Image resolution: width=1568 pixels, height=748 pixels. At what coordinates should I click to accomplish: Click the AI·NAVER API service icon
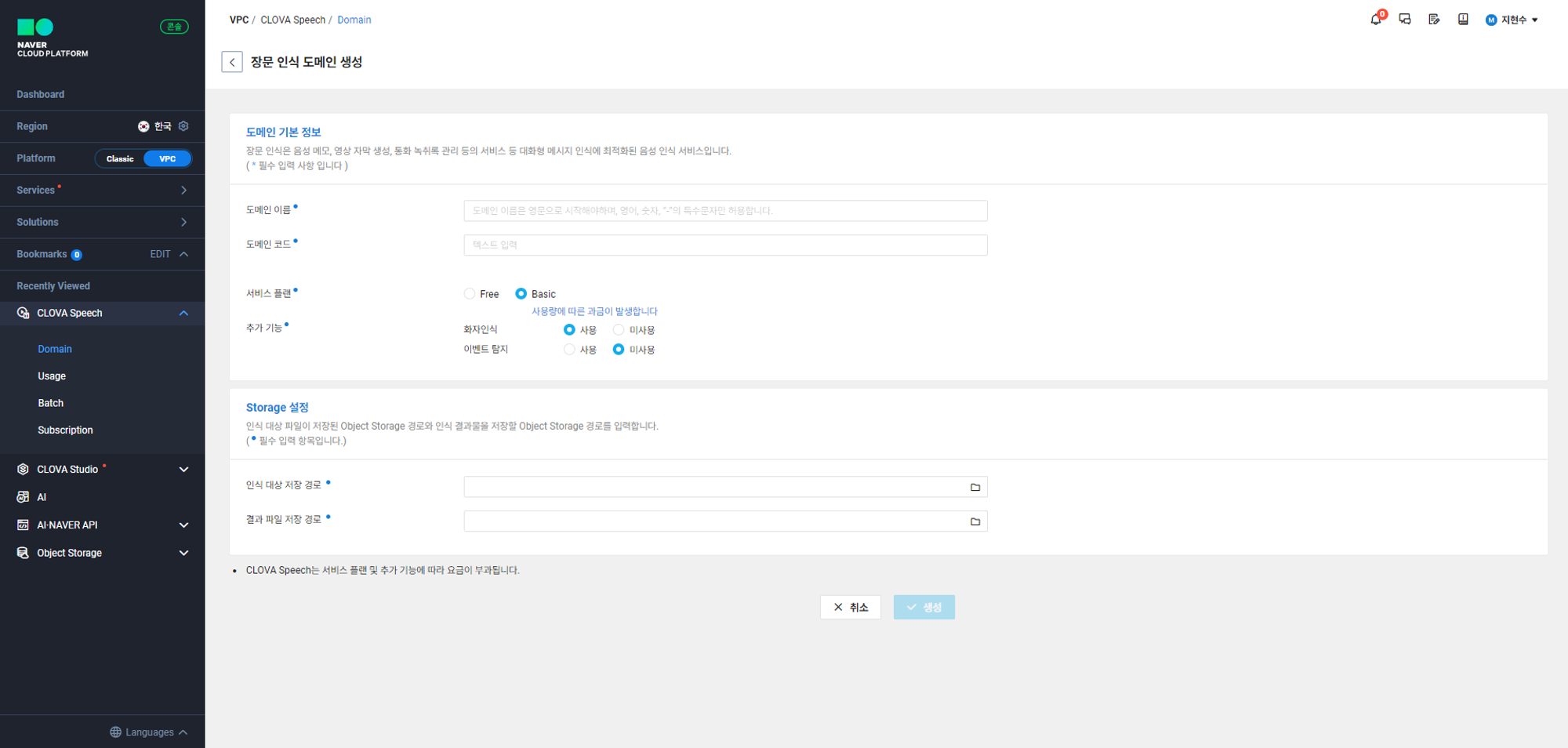(x=24, y=525)
